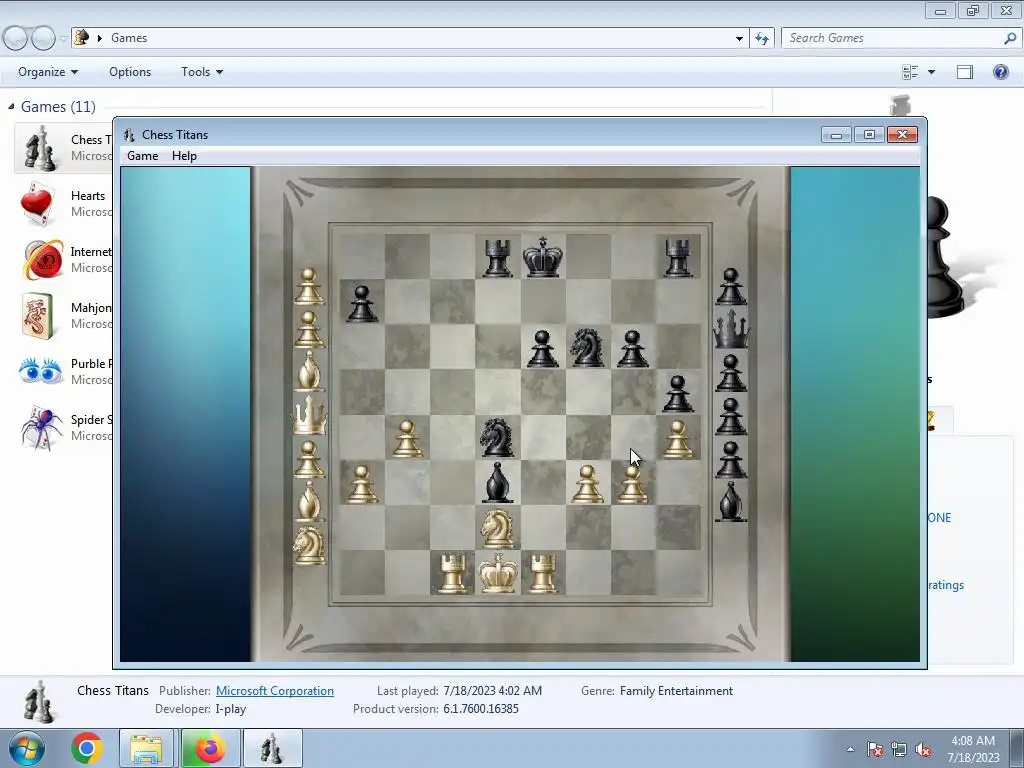Viewport: 1024px width, 768px height.
Task: Open the Tools dropdown menu
Action: point(202,72)
